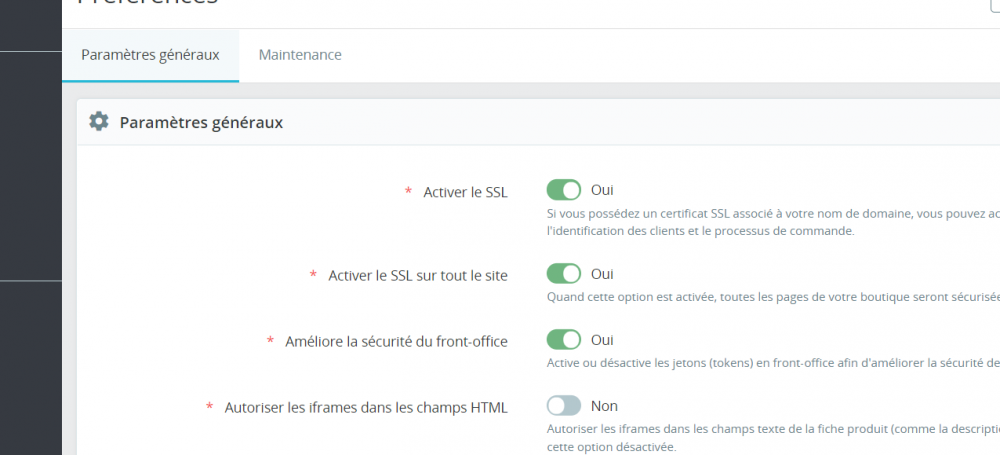The height and width of the screenshot is (455, 1000).
Task: Click the "Activer le SSL" field label
Action: pos(465,192)
